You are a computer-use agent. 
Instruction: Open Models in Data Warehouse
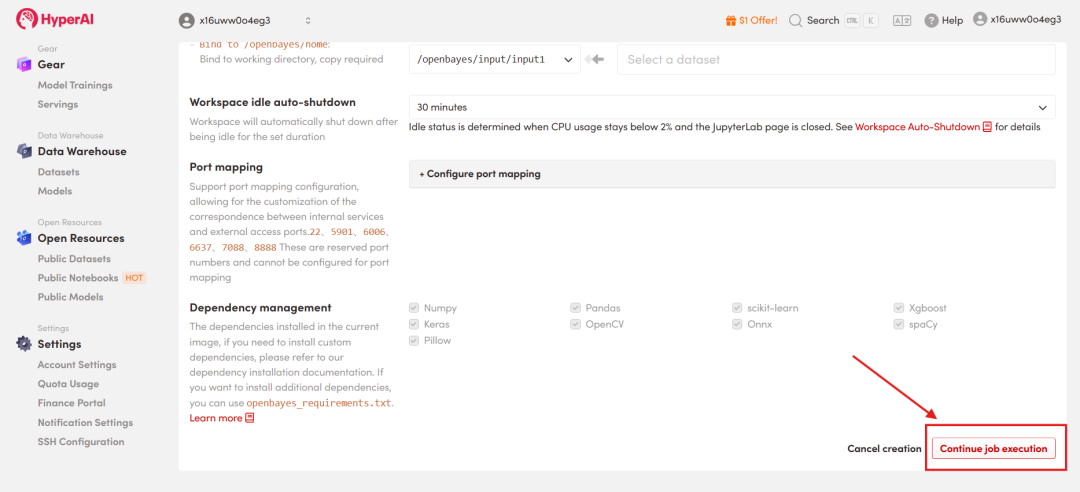coord(55,191)
